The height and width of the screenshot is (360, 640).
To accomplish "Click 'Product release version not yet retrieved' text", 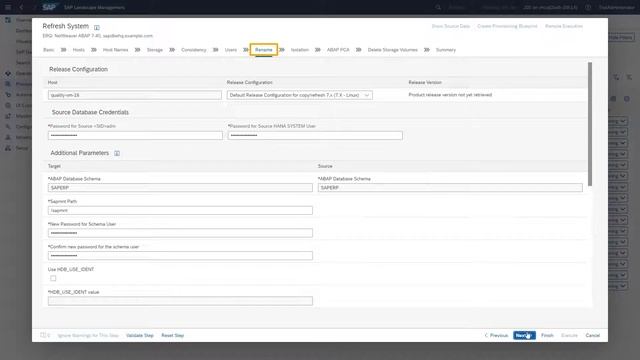I will pyautogui.click(x=450, y=95).
